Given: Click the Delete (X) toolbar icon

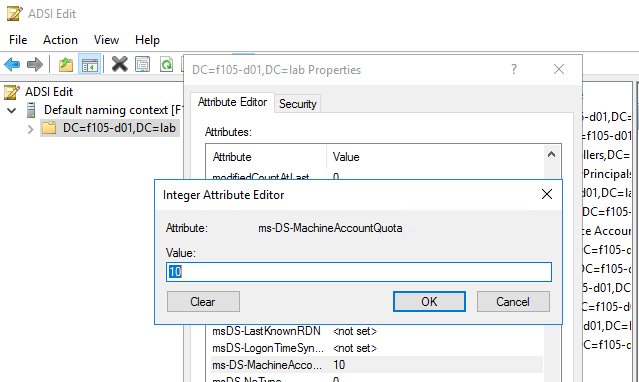Looking at the screenshot, I should 119,64.
